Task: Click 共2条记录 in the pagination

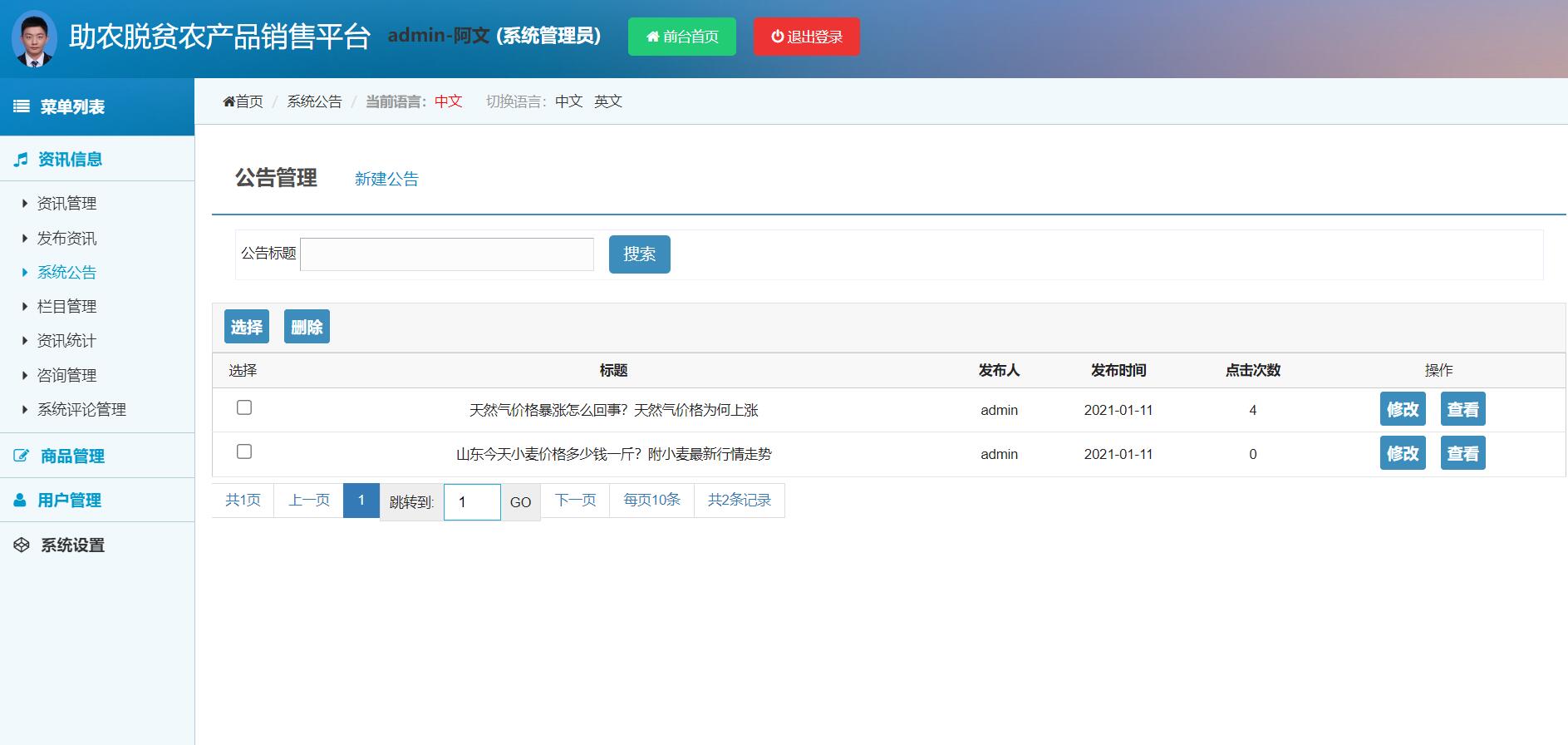Action: [x=740, y=500]
